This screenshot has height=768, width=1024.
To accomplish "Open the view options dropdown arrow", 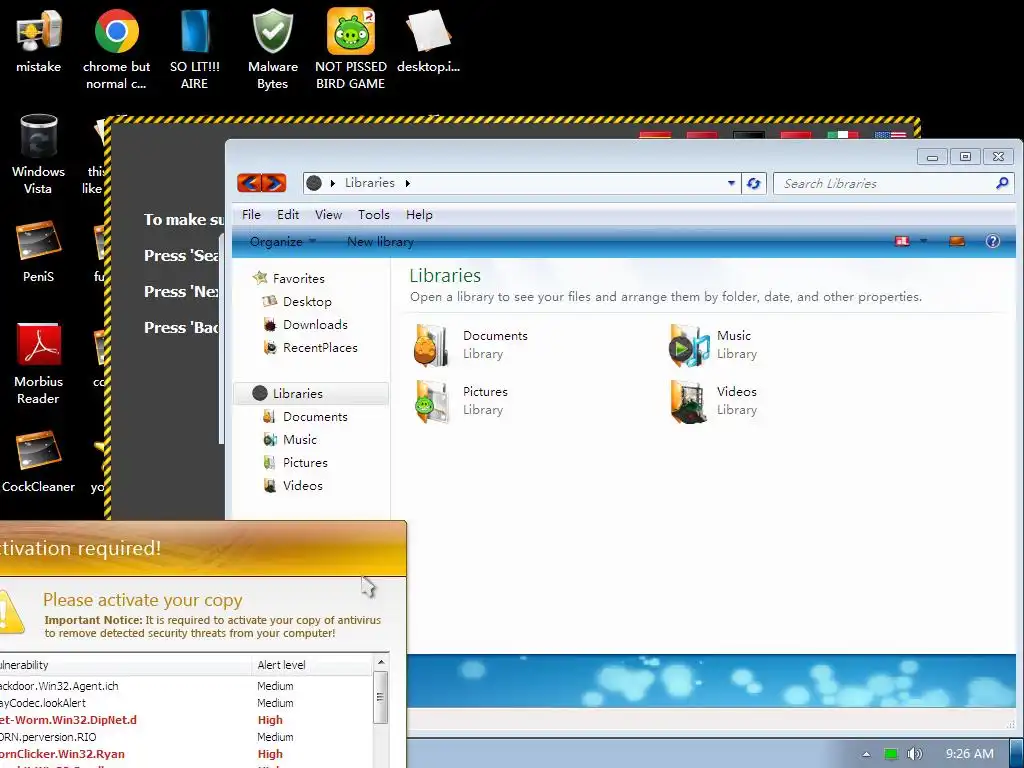I will (x=923, y=241).
